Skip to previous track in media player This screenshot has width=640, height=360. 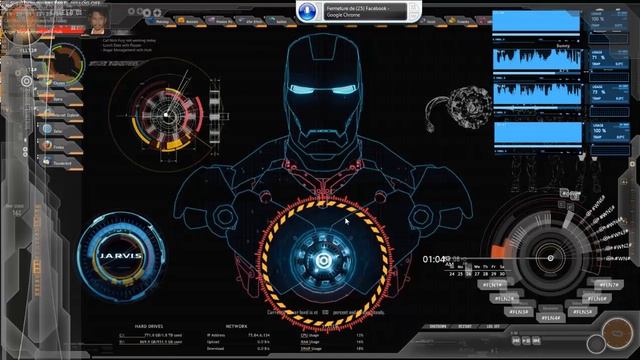tap(516, 340)
